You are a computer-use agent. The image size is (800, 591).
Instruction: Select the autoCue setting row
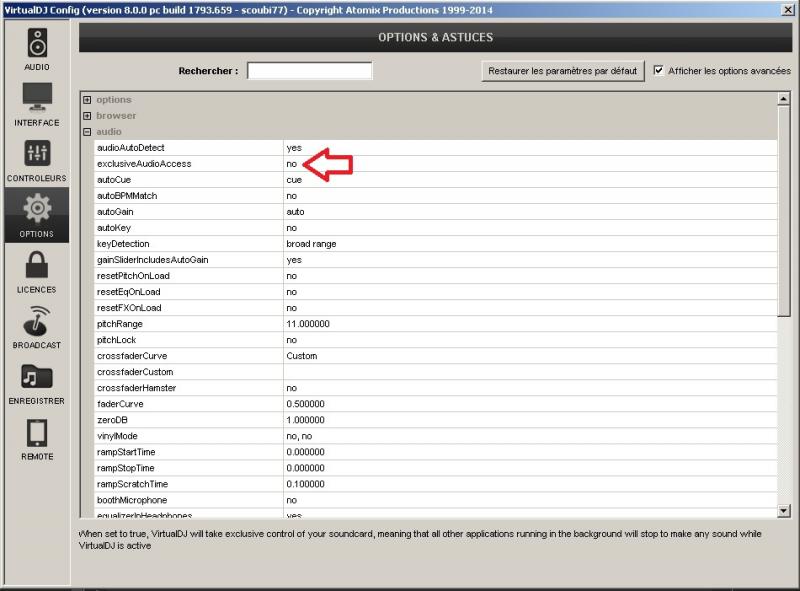[435, 180]
